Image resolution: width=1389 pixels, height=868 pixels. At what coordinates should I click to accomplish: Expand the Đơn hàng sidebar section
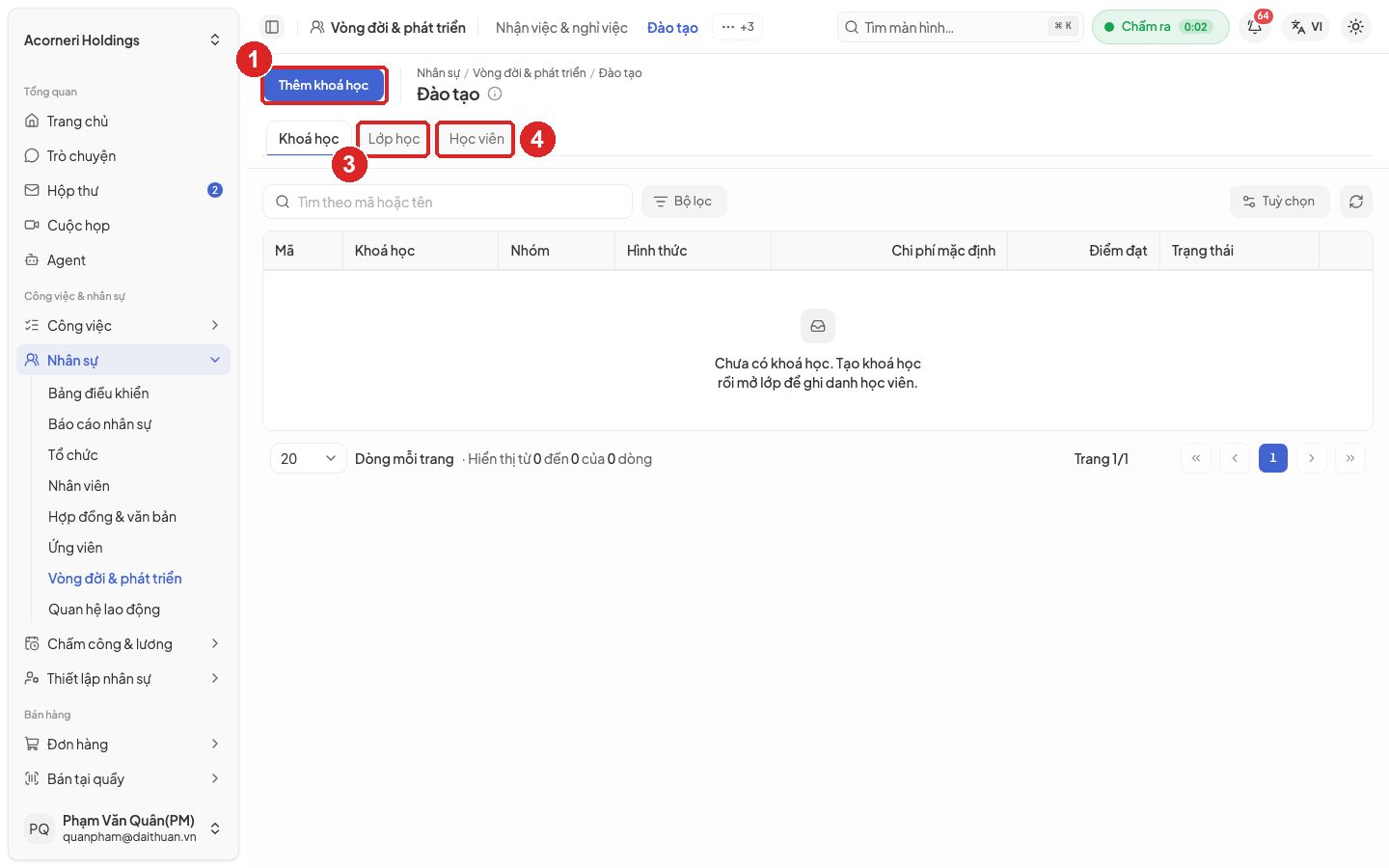[123, 745]
